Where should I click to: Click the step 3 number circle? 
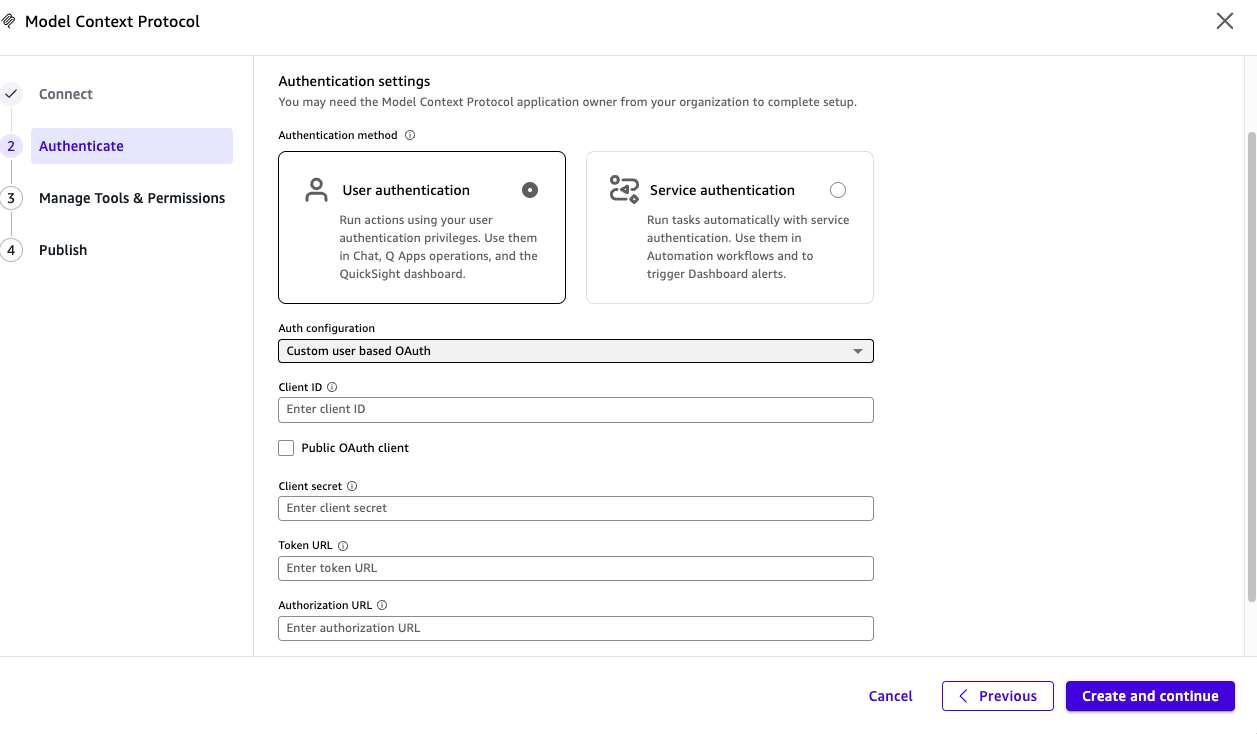pyautogui.click(x=11, y=198)
